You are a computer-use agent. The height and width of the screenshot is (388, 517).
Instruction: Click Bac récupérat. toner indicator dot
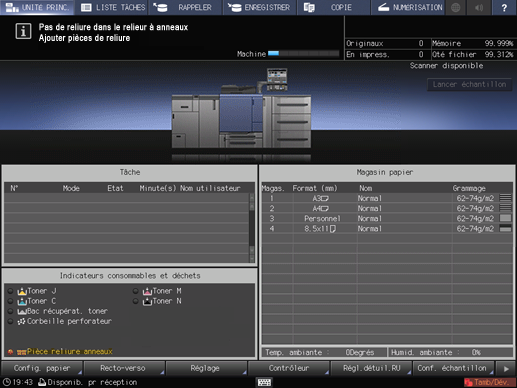[10, 311]
